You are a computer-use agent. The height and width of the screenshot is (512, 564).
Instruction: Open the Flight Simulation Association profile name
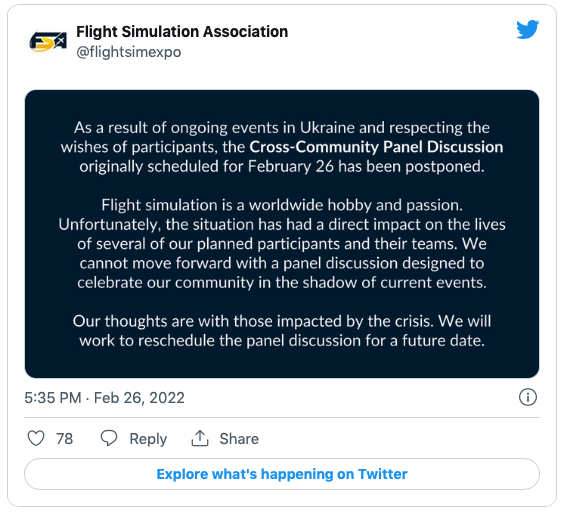click(x=182, y=32)
